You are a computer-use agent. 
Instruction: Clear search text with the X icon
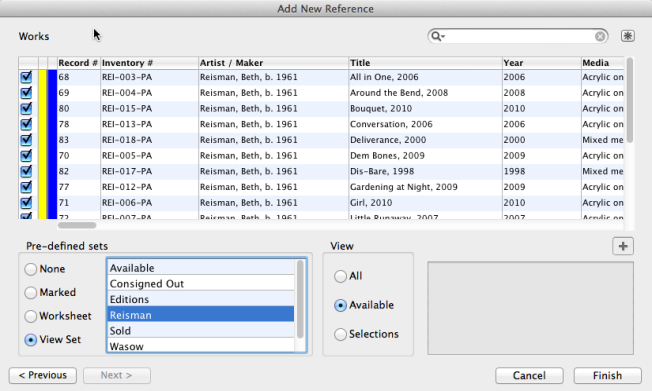point(600,37)
